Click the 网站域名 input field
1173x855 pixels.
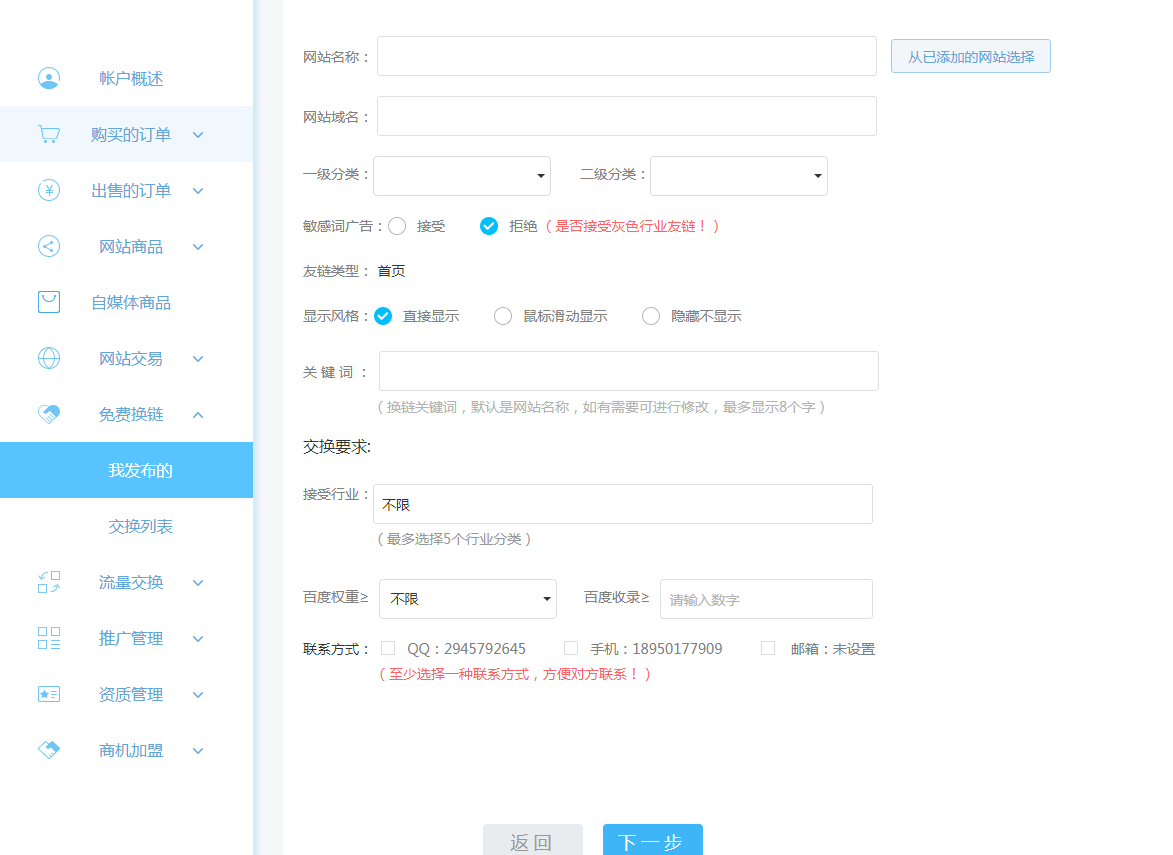tap(626, 116)
